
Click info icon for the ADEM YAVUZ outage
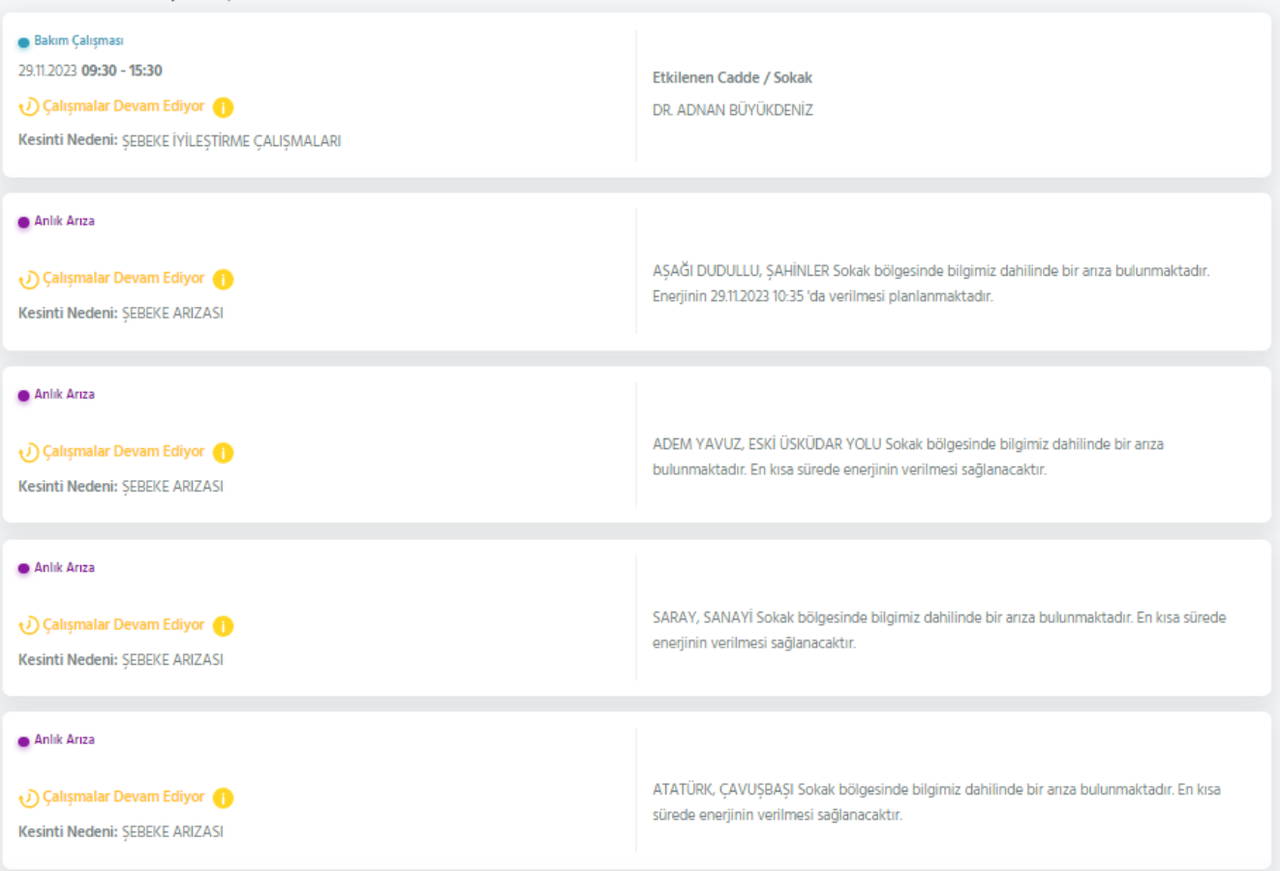(223, 453)
